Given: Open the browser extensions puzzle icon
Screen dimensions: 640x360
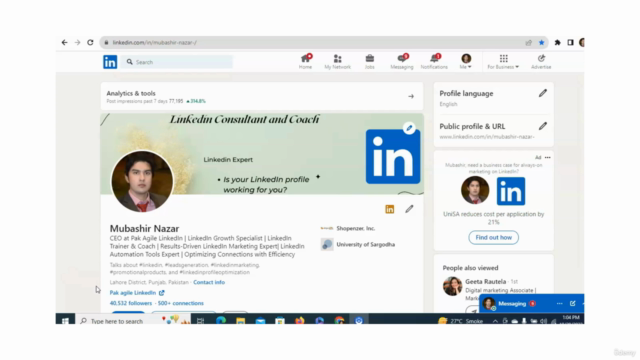Looking at the screenshot, I should tap(558, 42).
